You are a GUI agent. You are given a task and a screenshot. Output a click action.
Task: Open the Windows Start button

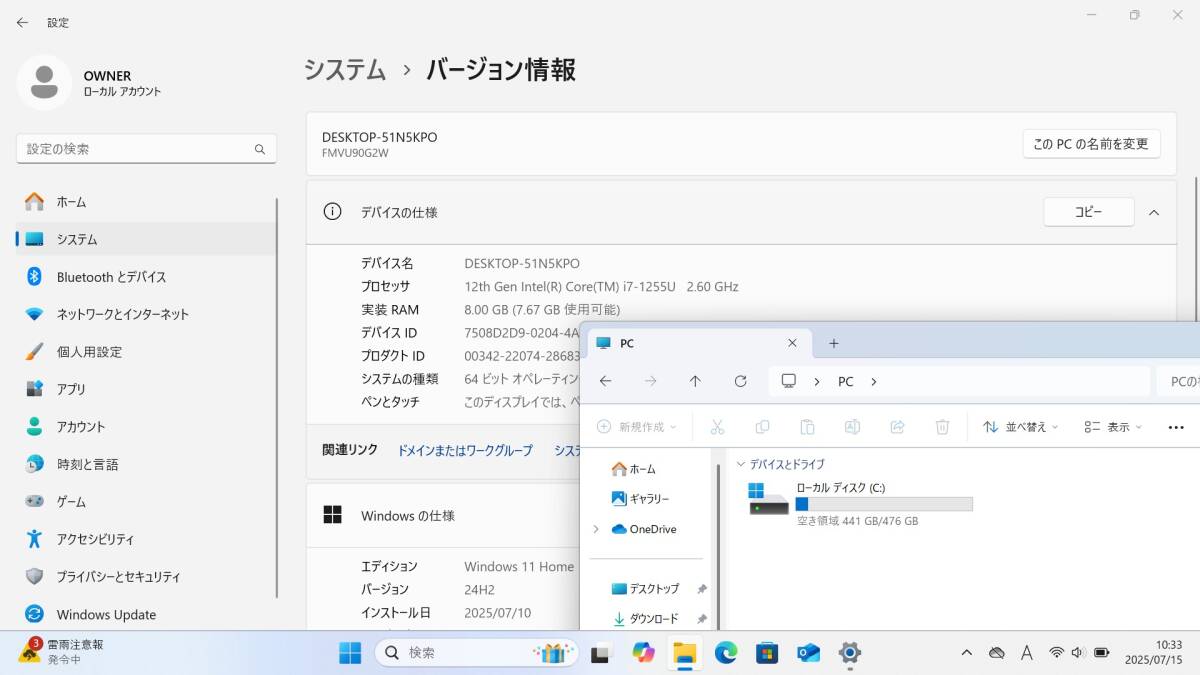[350, 653]
